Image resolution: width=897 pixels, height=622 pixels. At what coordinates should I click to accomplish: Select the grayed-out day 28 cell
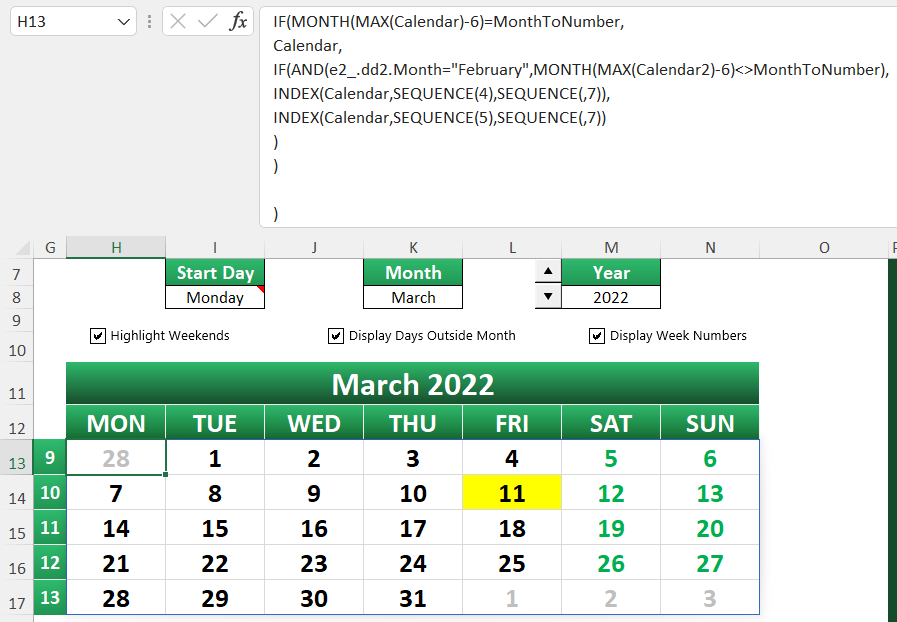(x=116, y=457)
